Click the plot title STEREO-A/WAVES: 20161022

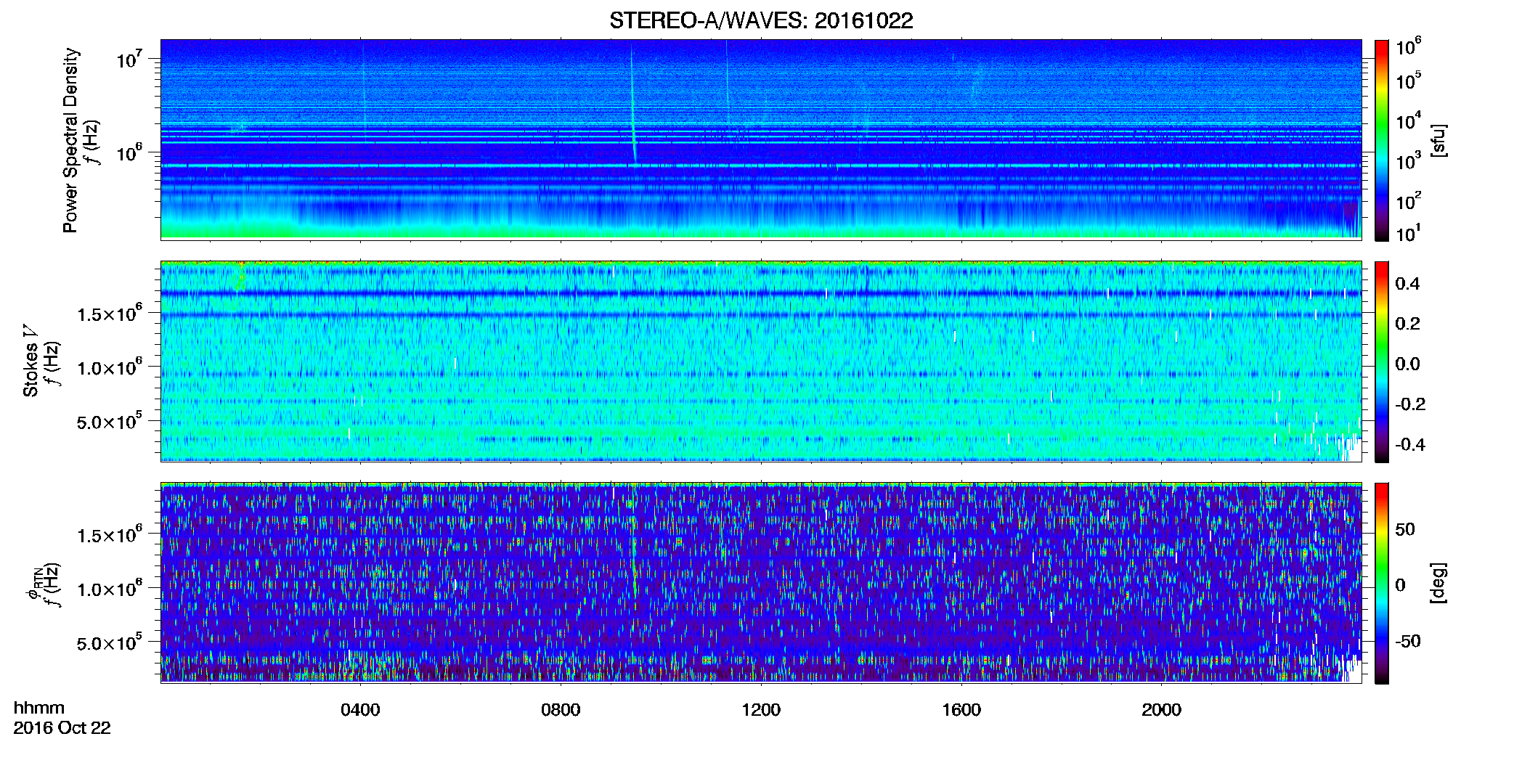click(x=761, y=21)
